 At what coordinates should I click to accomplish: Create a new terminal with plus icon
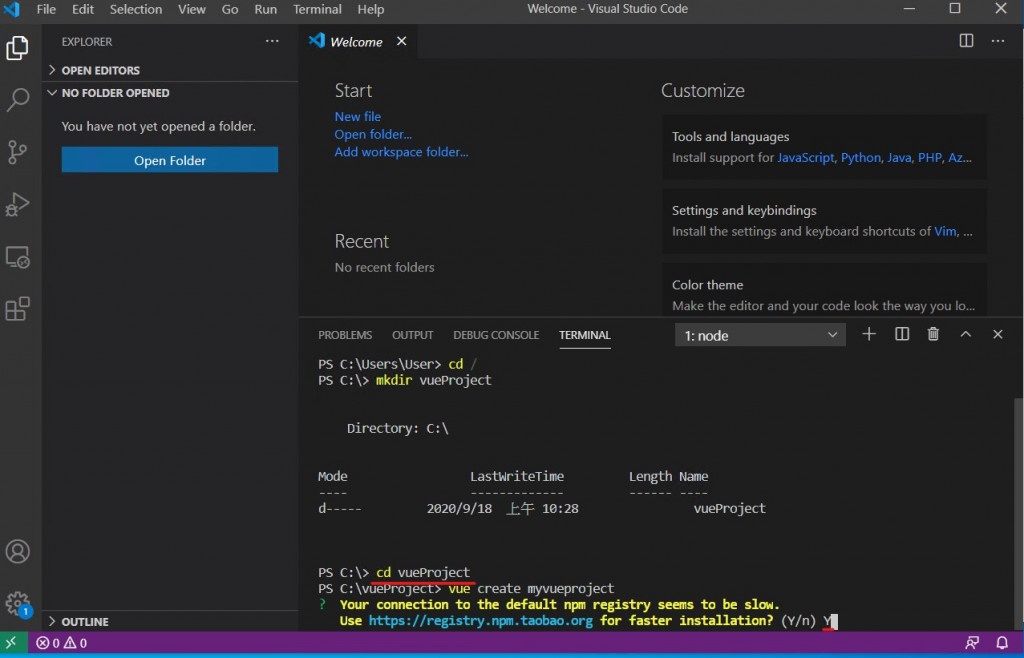pos(869,334)
